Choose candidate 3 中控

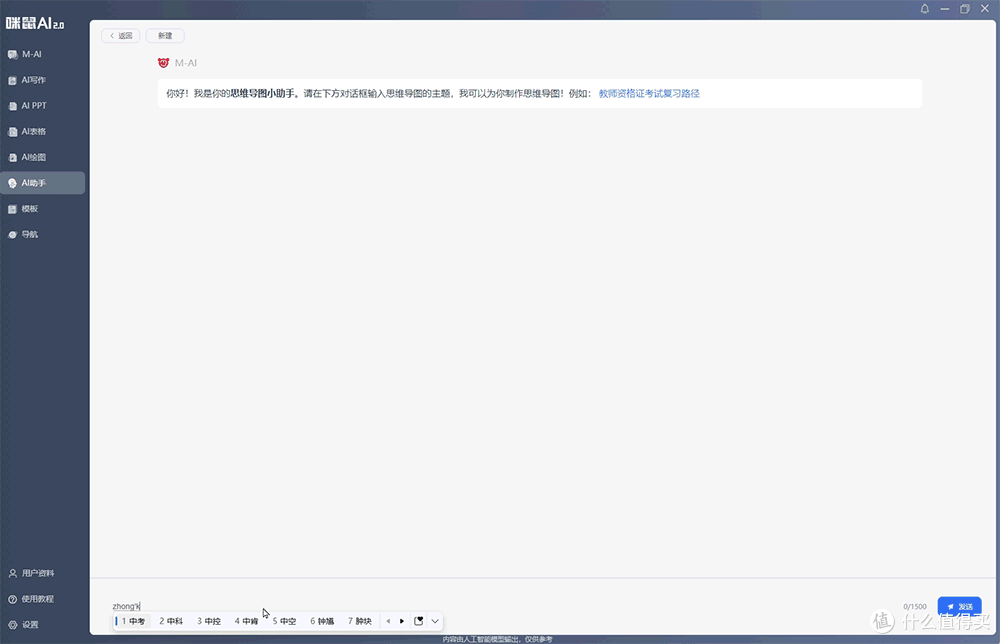[209, 621]
